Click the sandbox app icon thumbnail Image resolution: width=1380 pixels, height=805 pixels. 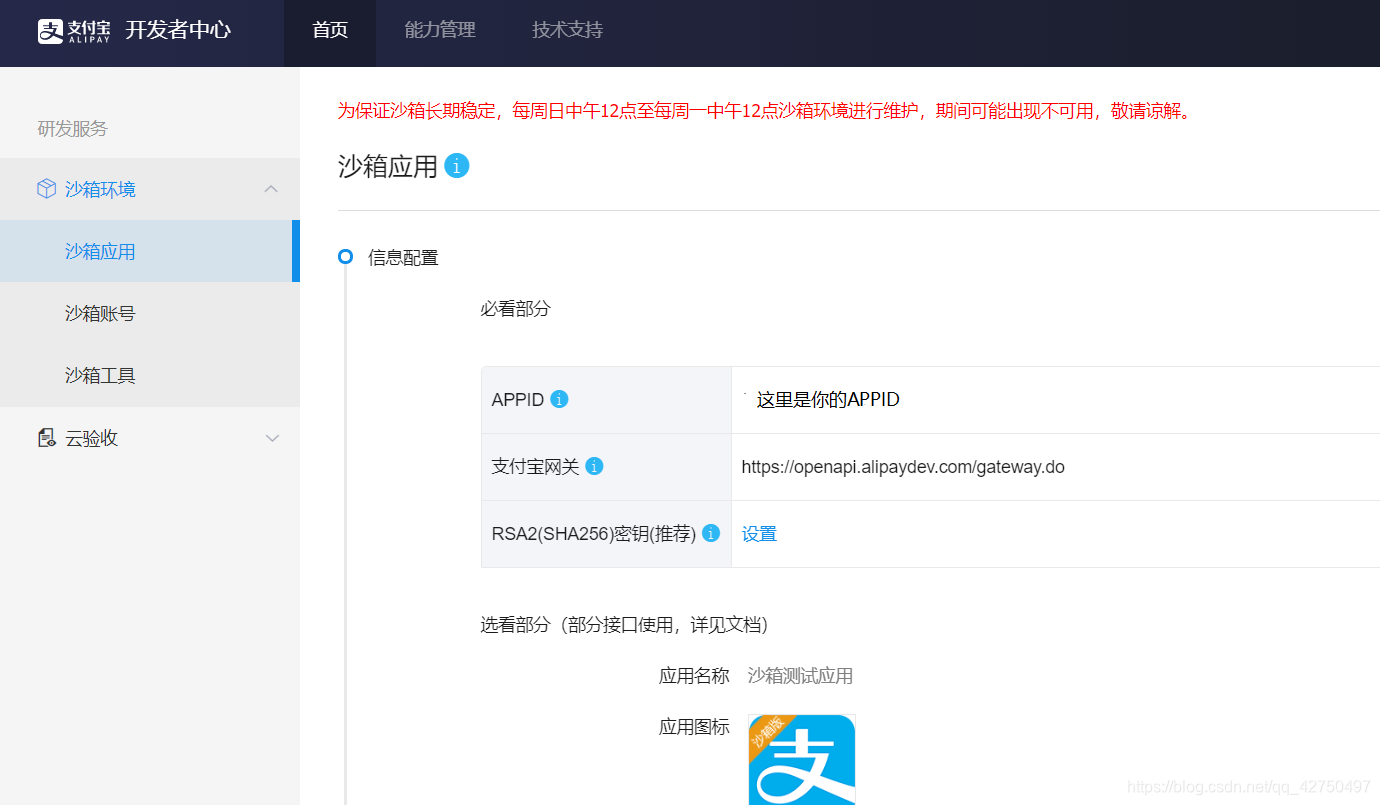coord(802,759)
